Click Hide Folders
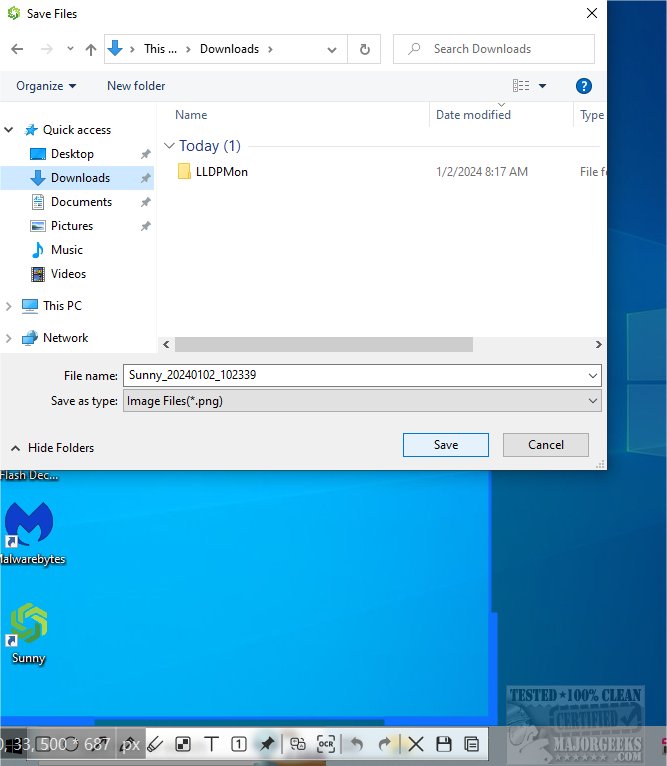The image size is (667, 766). pyautogui.click(x=61, y=447)
